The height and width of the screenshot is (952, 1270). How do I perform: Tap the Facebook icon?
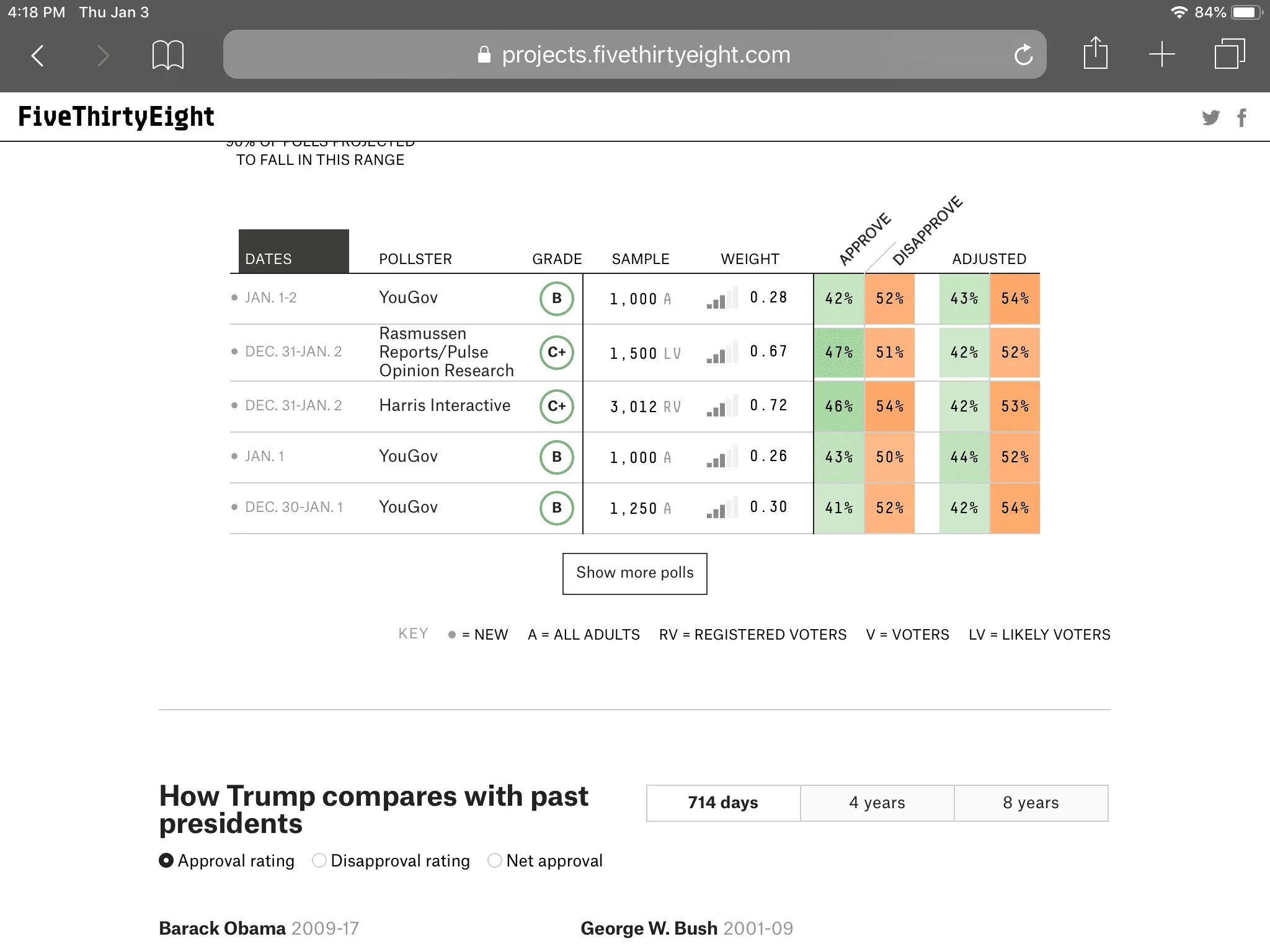[x=1241, y=117]
